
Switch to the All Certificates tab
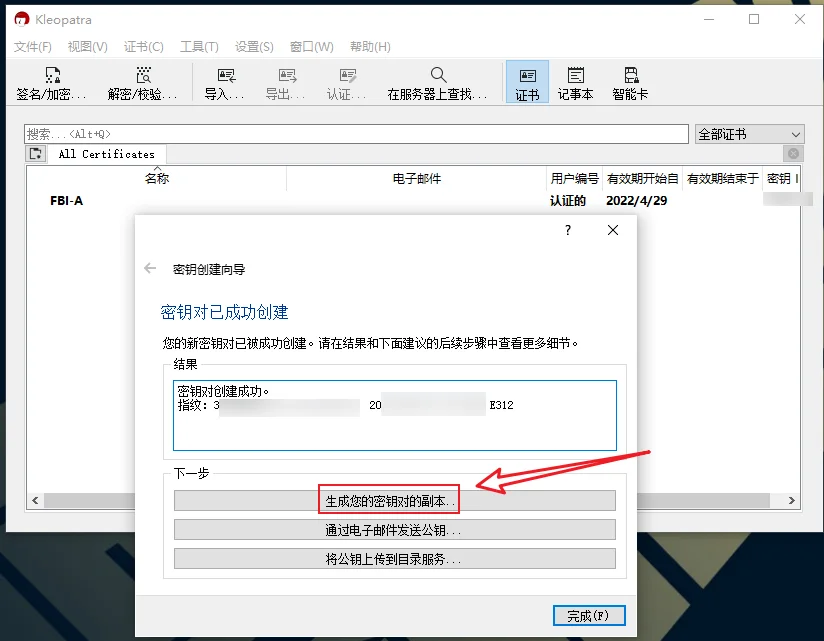(106, 154)
